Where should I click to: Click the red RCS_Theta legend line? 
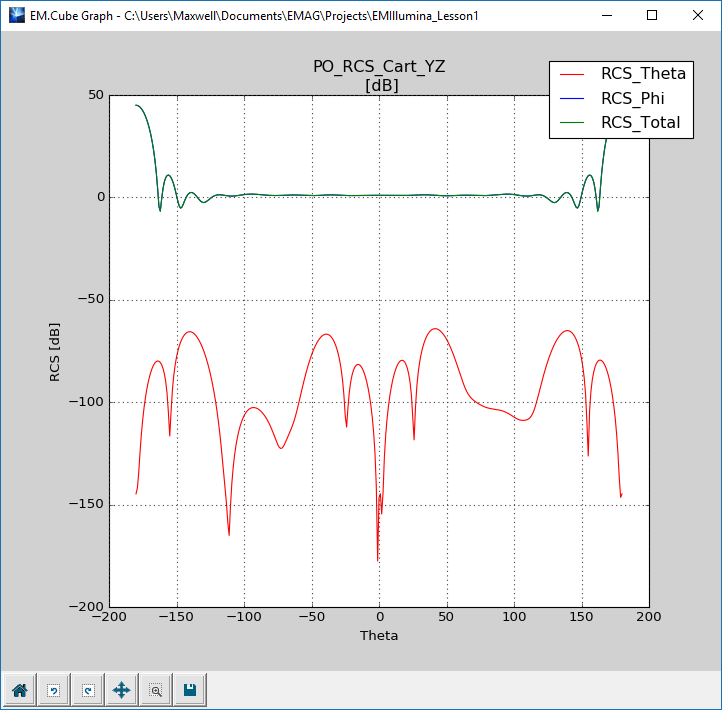(x=572, y=74)
